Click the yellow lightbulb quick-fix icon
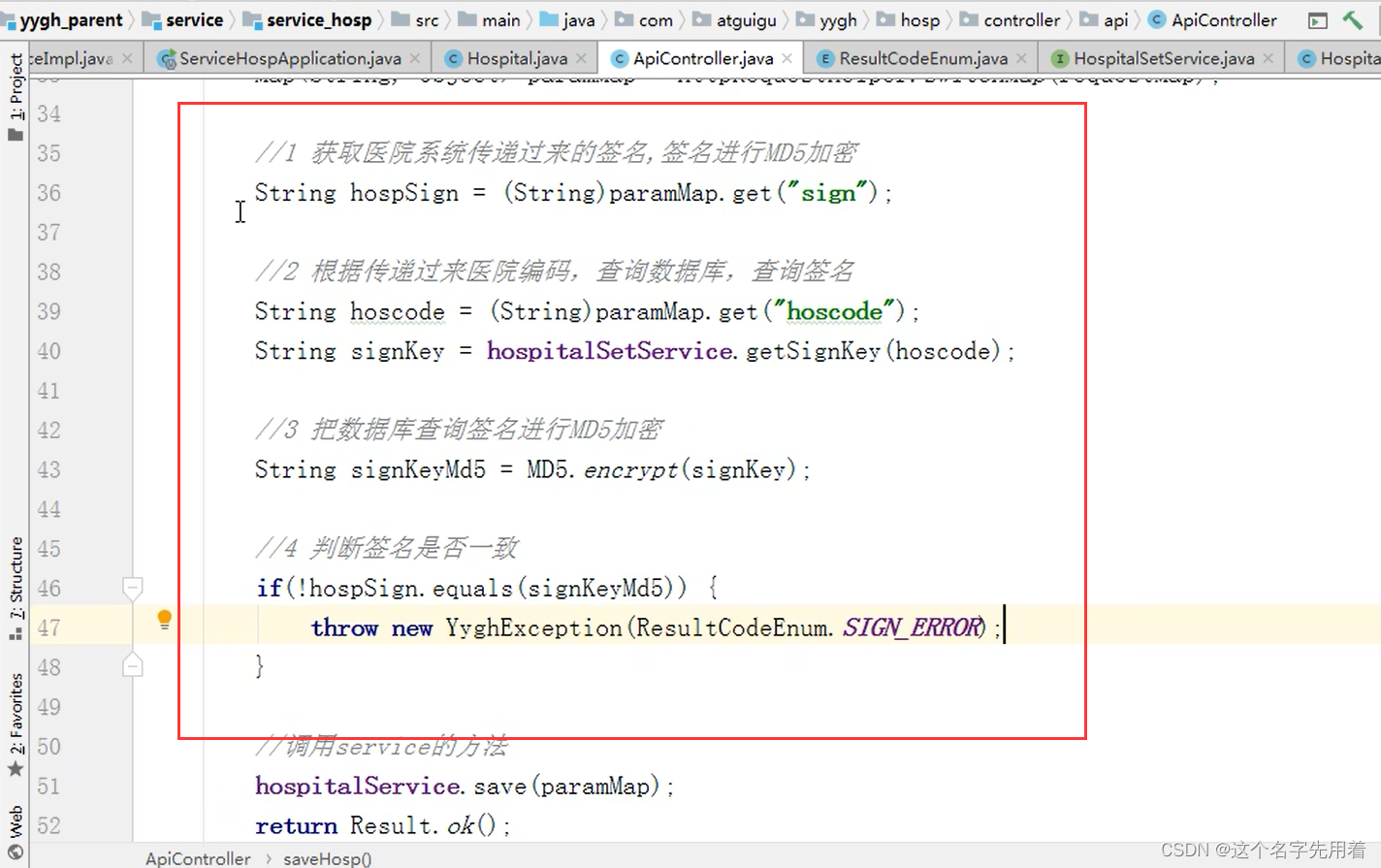 (x=164, y=620)
